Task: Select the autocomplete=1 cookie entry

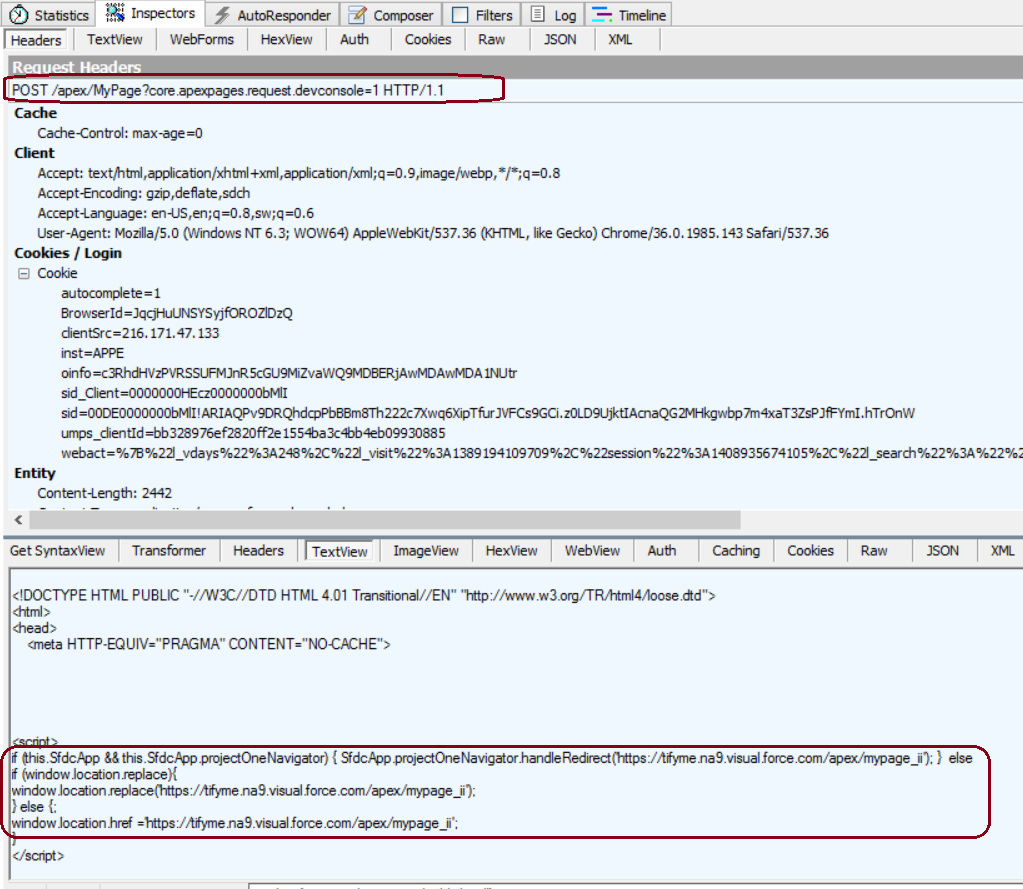Action: 111,293
